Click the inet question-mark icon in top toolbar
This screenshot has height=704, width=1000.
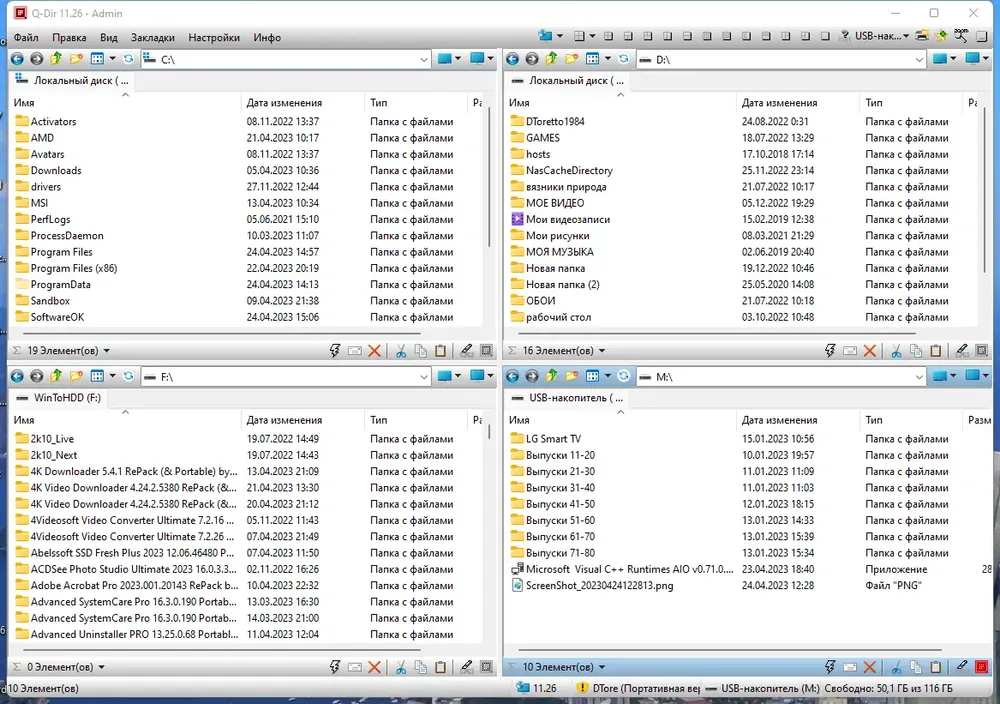click(844, 36)
